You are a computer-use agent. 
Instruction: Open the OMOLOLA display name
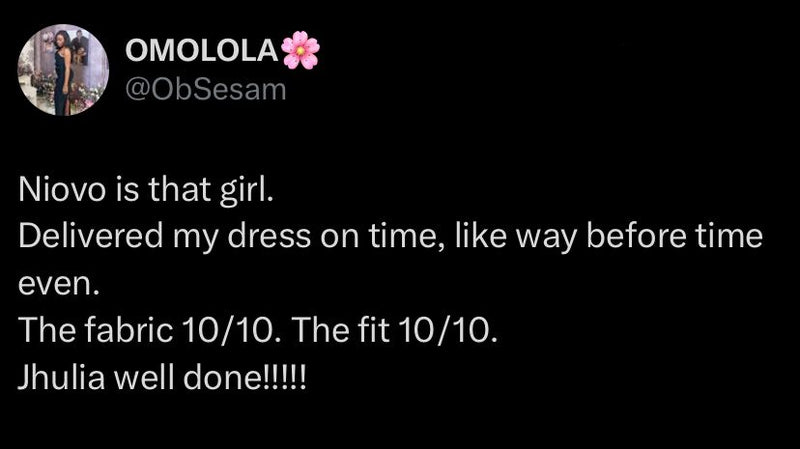(x=202, y=52)
